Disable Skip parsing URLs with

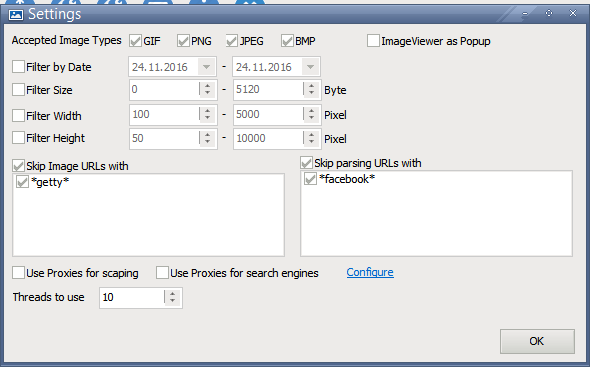pos(306,163)
